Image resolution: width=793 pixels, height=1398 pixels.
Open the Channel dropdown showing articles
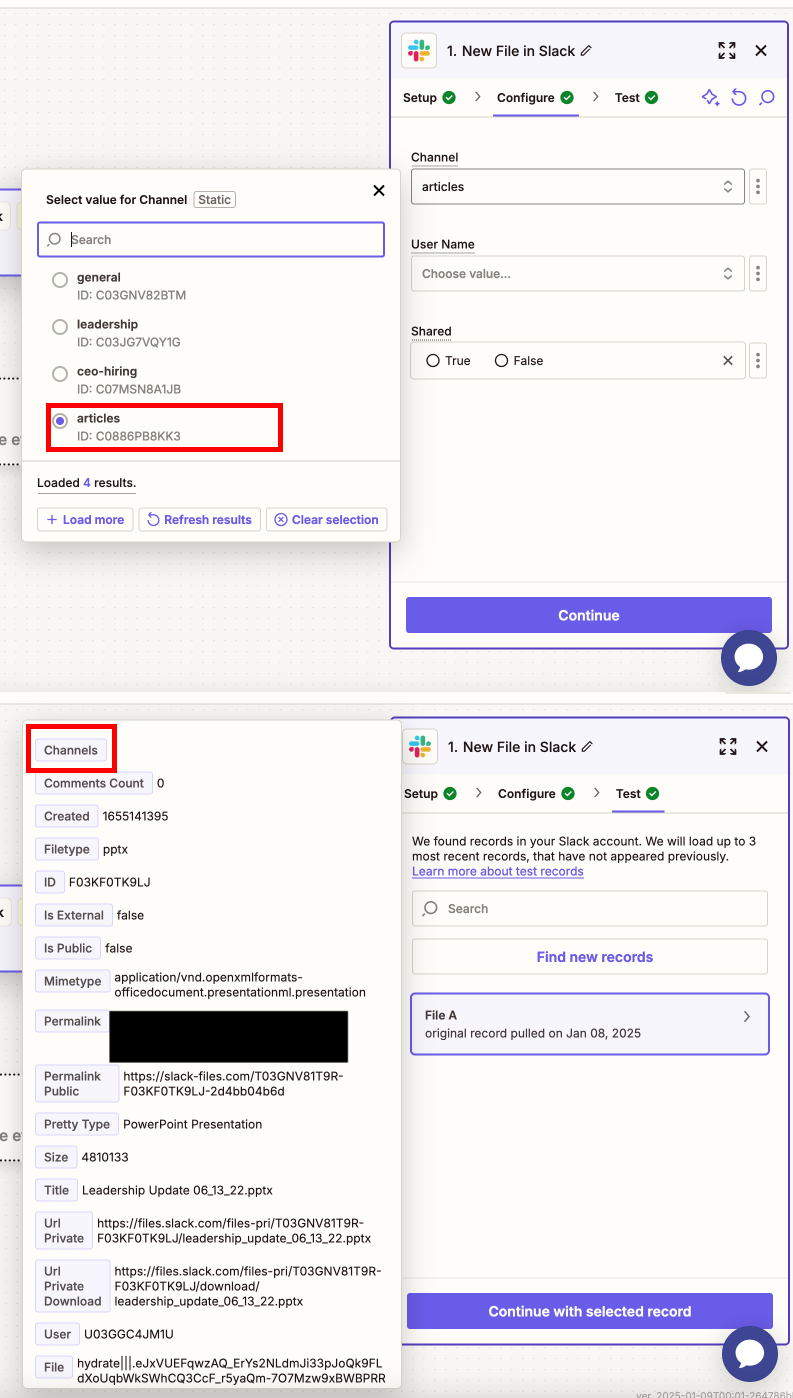[578, 187]
